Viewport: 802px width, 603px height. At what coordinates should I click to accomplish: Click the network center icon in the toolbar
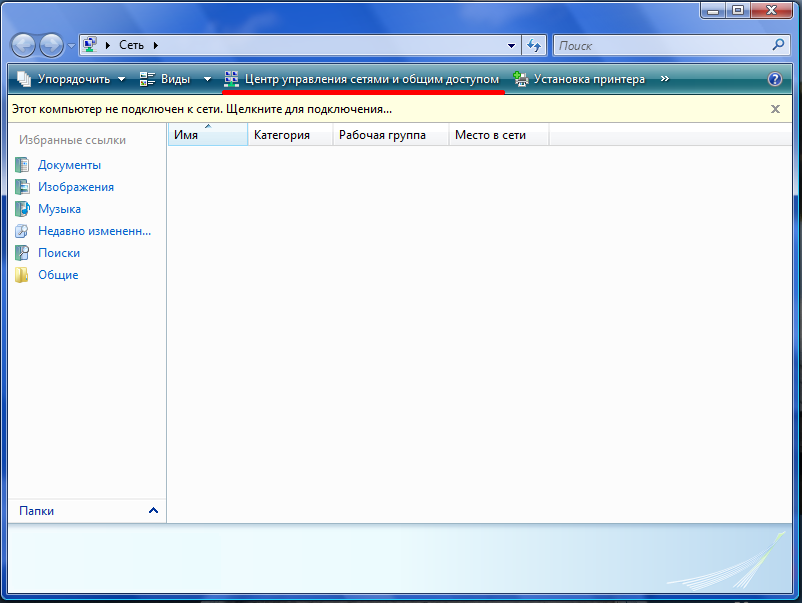231,79
